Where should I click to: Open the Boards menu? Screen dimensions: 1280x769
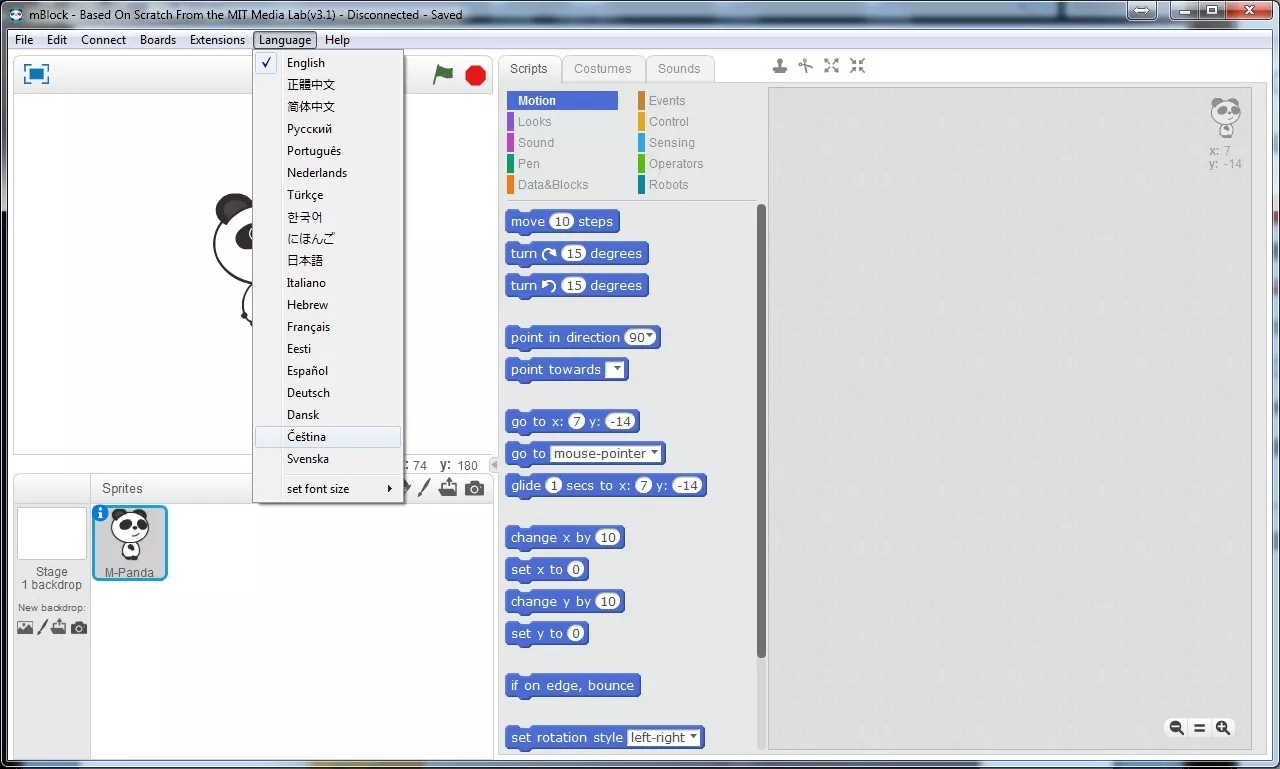click(x=158, y=40)
